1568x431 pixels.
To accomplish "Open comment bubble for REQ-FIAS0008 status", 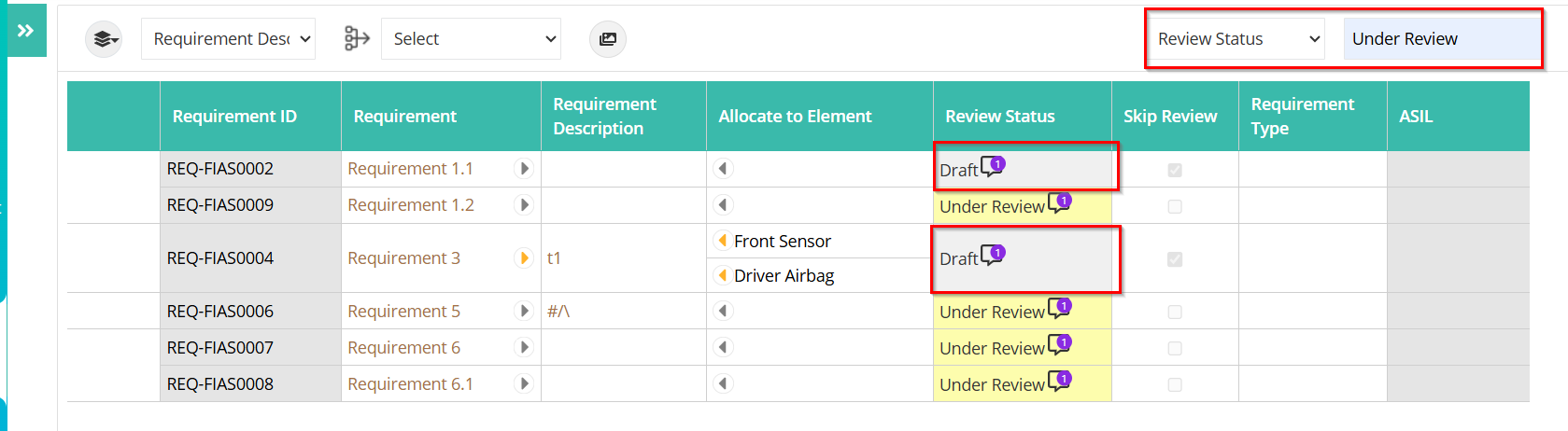I will (x=1059, y=382).
